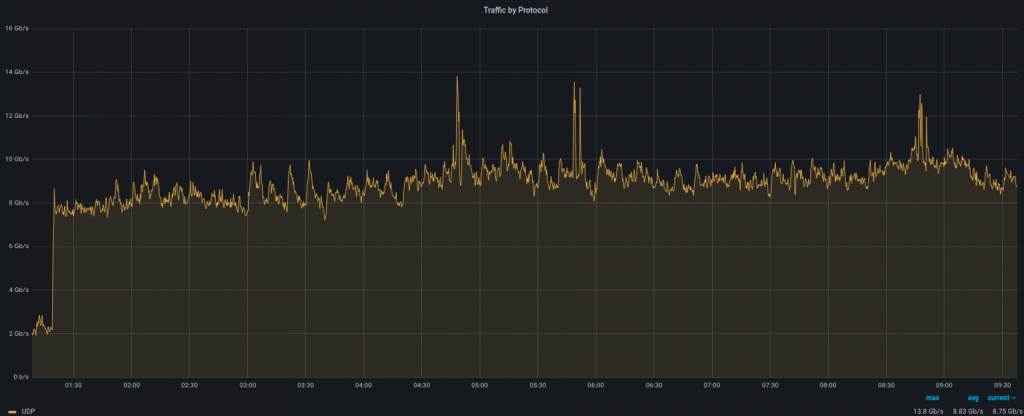Click the traffic spike just before 09:00

[919, 98]
